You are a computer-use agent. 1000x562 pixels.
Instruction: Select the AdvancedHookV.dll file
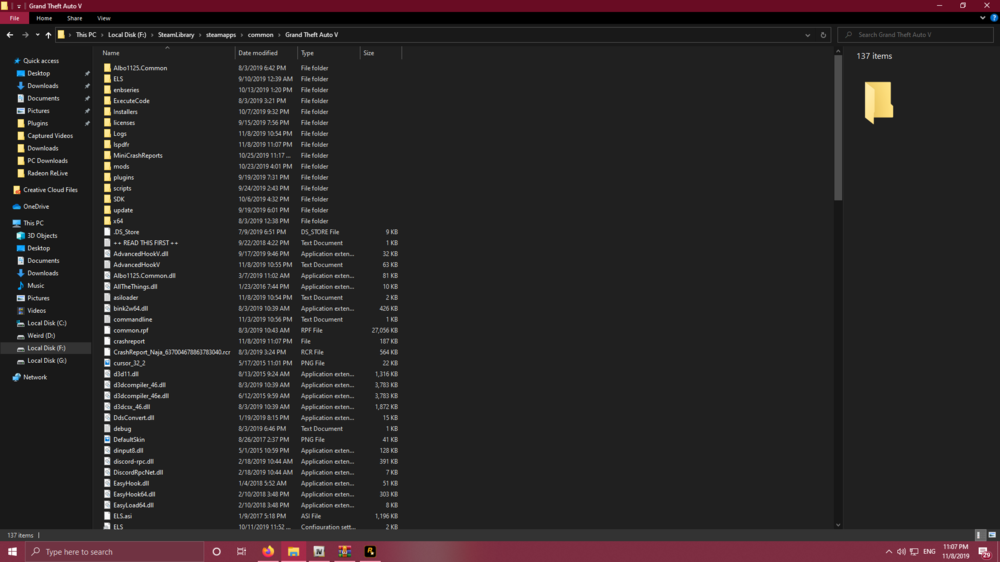(140, 254)
